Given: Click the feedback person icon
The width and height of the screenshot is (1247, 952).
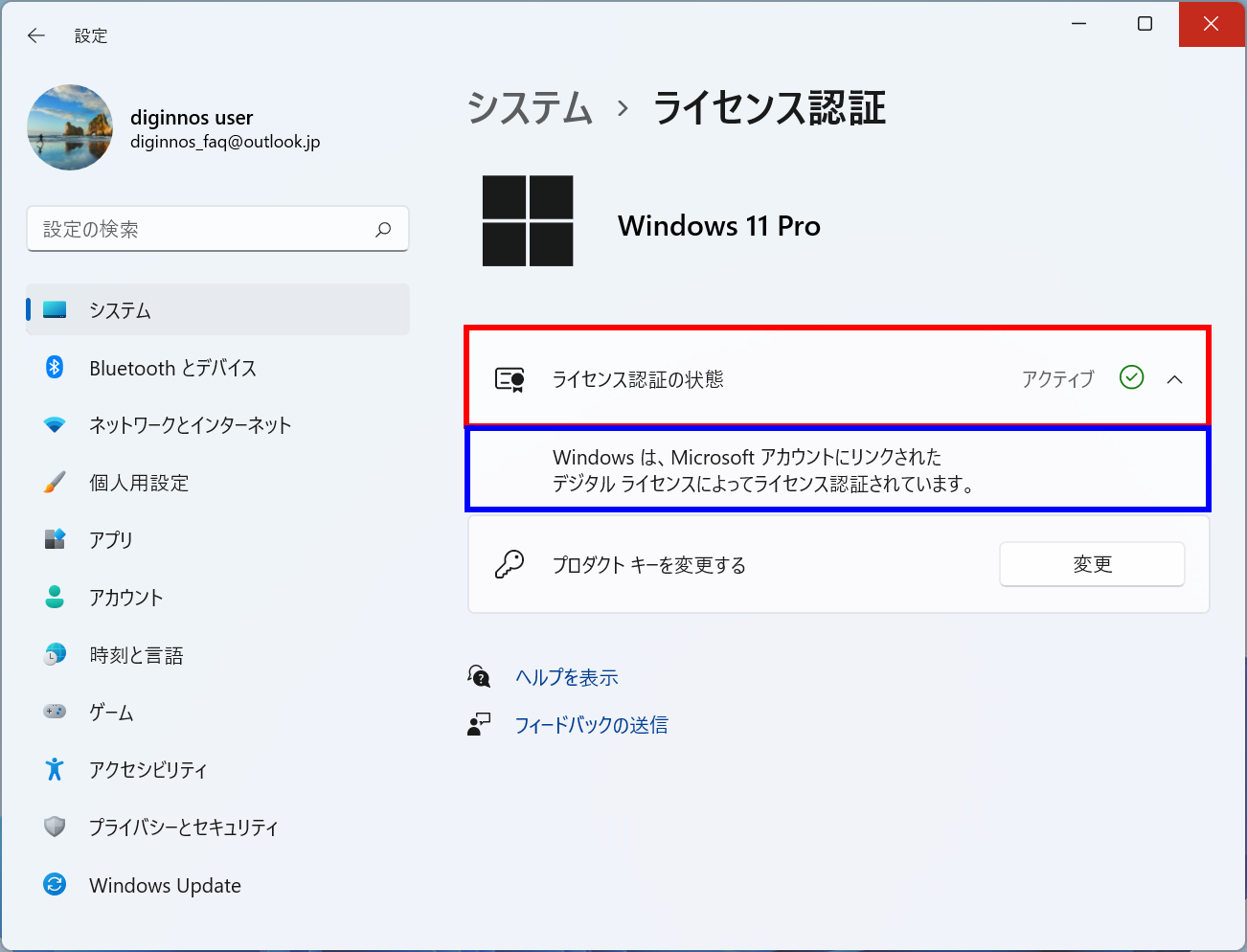Looking at the screenshot, I should click(479, 724).
